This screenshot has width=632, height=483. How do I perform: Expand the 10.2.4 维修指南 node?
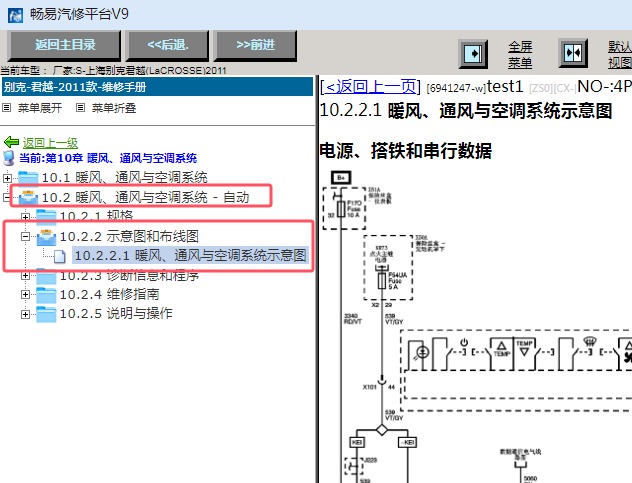pyautogui.click(x=25, y=295)
